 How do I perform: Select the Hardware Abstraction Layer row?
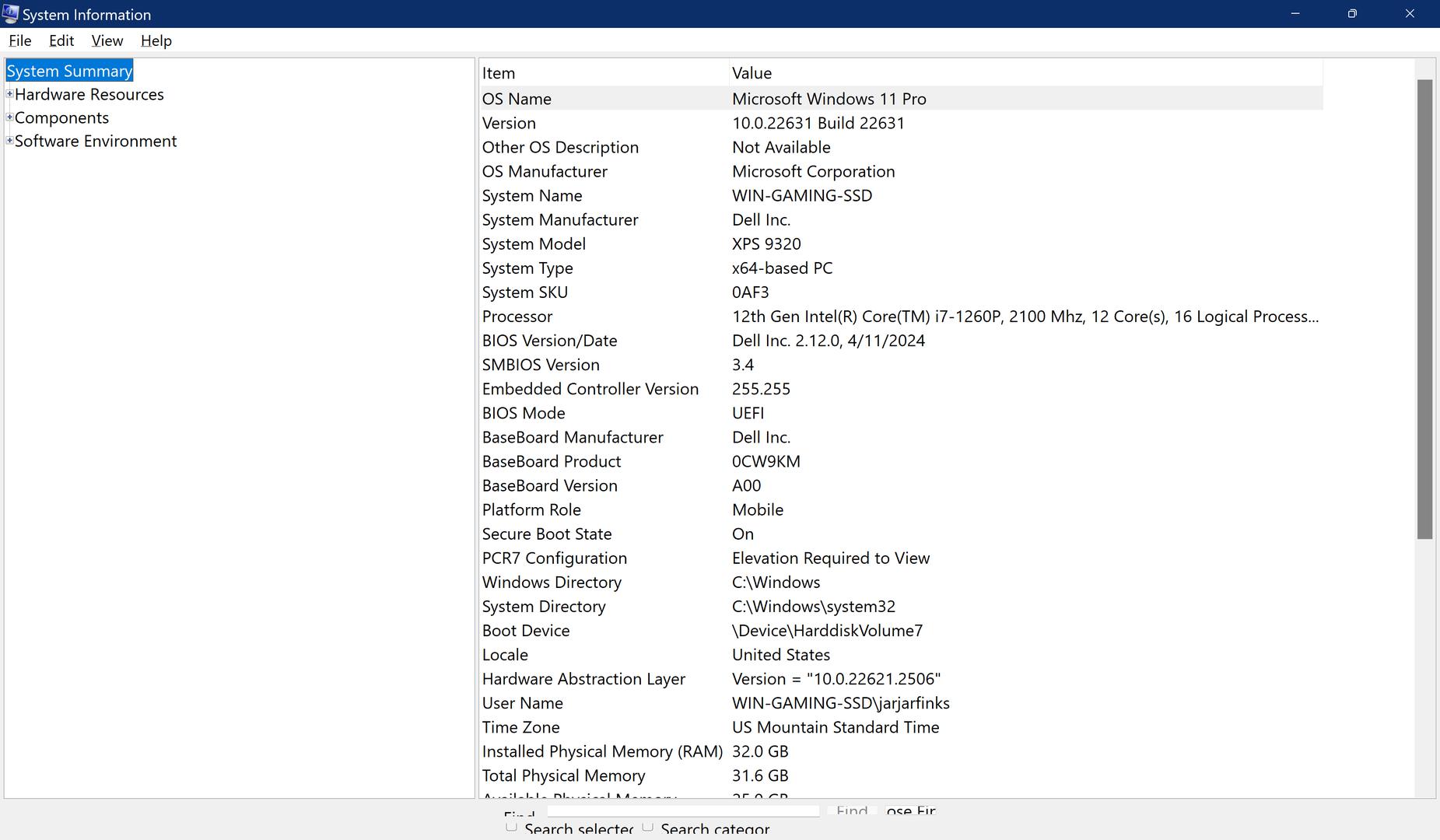pyautogui.click(x=901, y=677)
